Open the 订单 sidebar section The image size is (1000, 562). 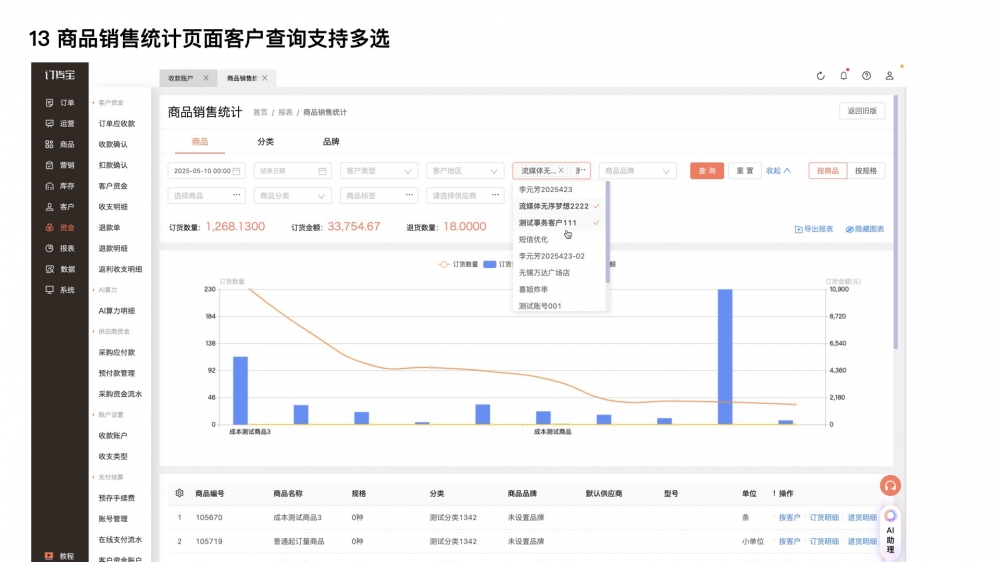(x=60, y=103)
